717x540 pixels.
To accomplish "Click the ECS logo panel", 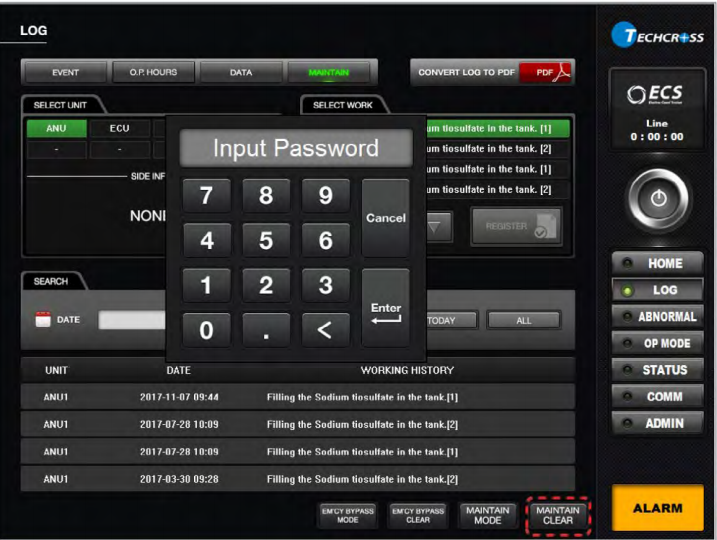I will coord(658,110).
